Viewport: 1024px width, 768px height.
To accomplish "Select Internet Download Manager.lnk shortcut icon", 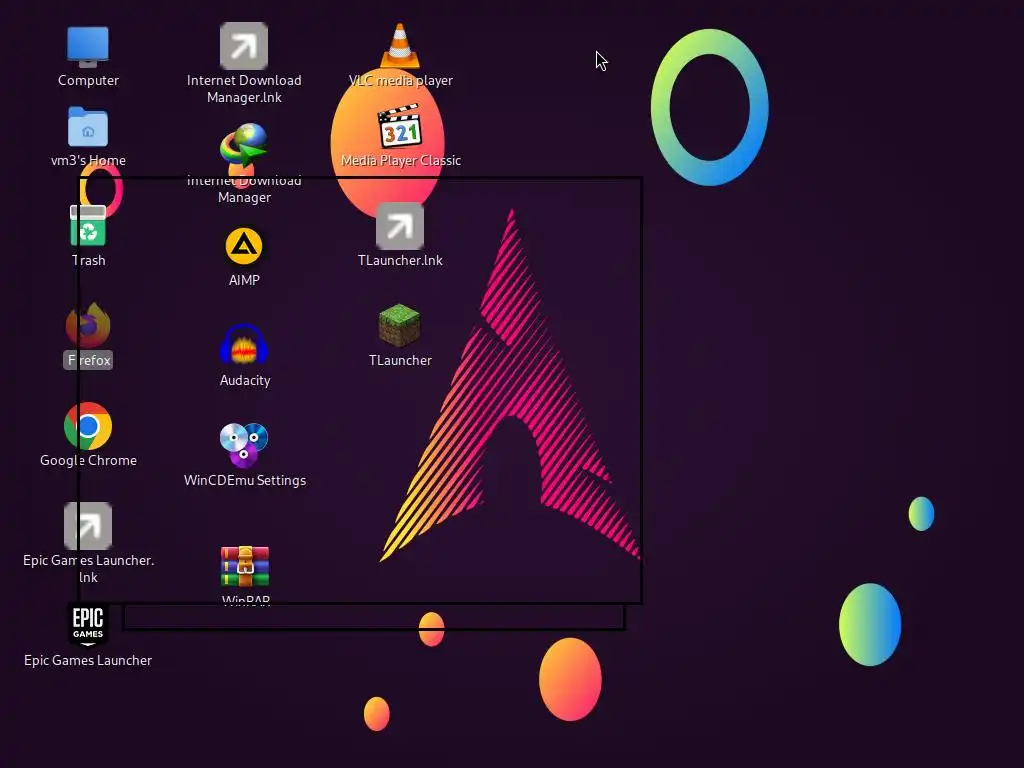I will pos(244,46).
